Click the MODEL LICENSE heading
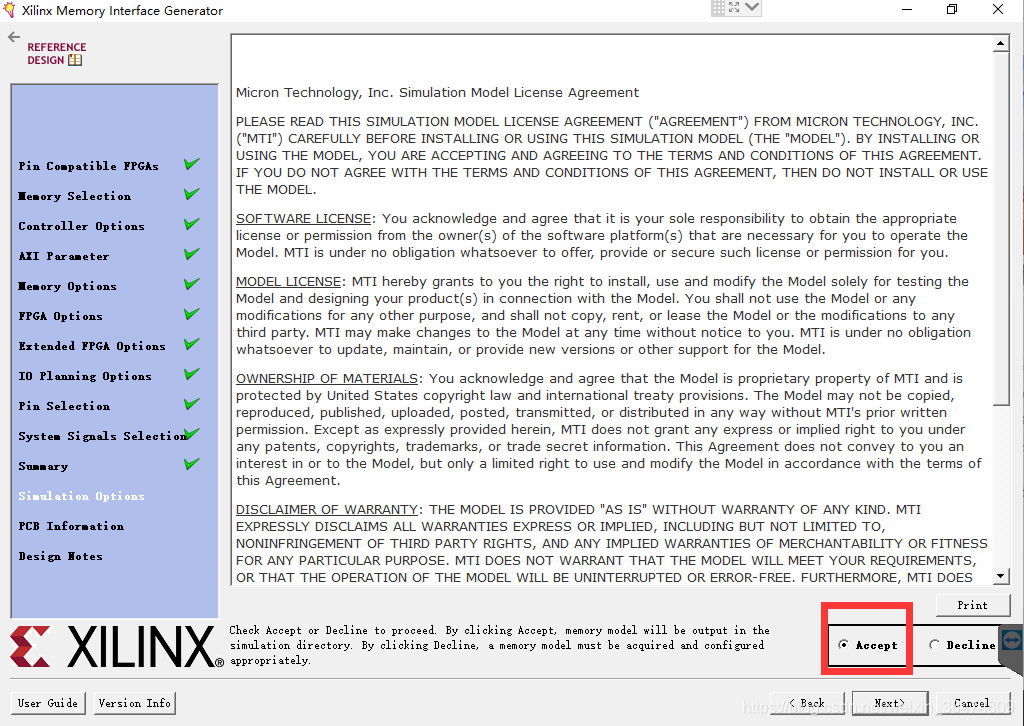The width and height of the screenshot is (1024, 726). tap(289, 281)
